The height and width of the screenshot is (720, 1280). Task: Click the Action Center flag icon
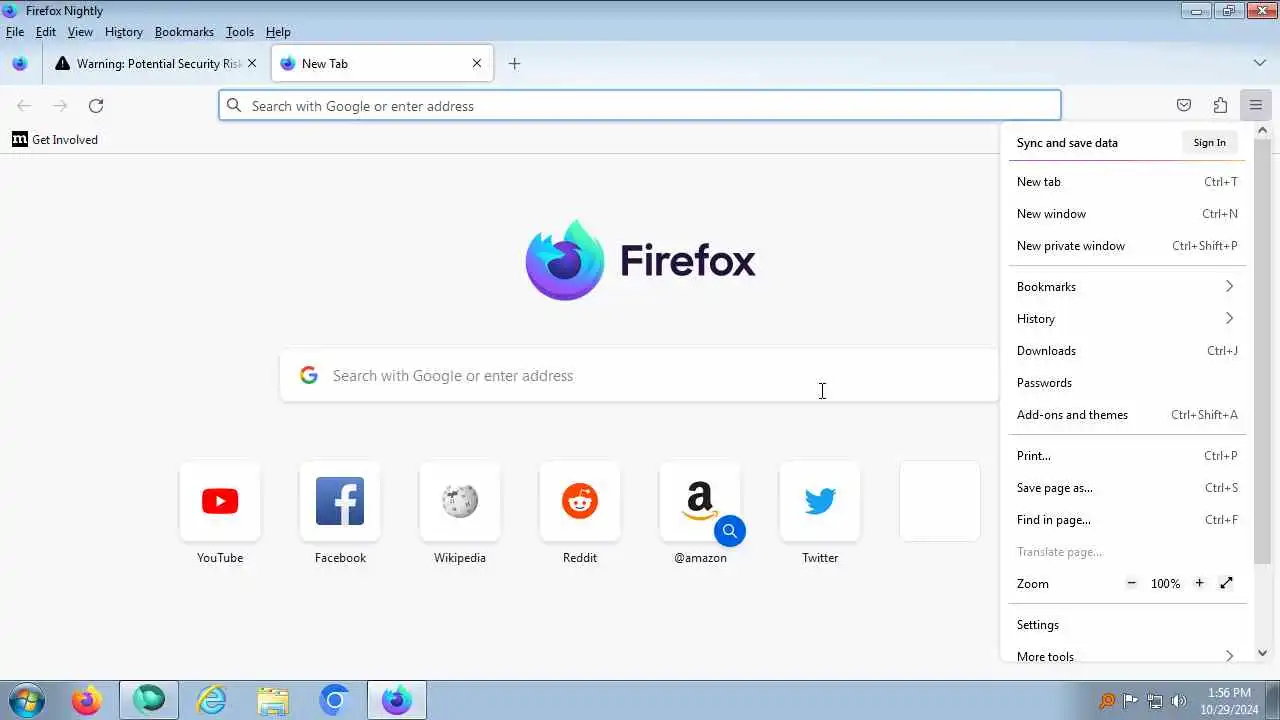1131,701
